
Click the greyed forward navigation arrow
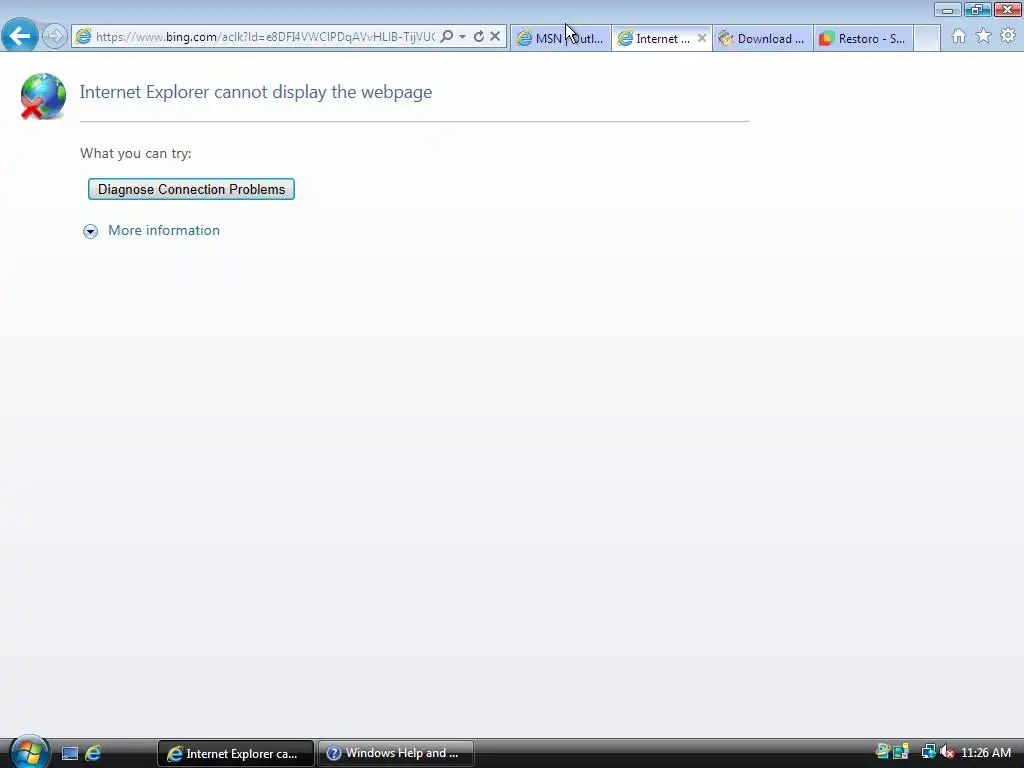[x=55, y=36]
